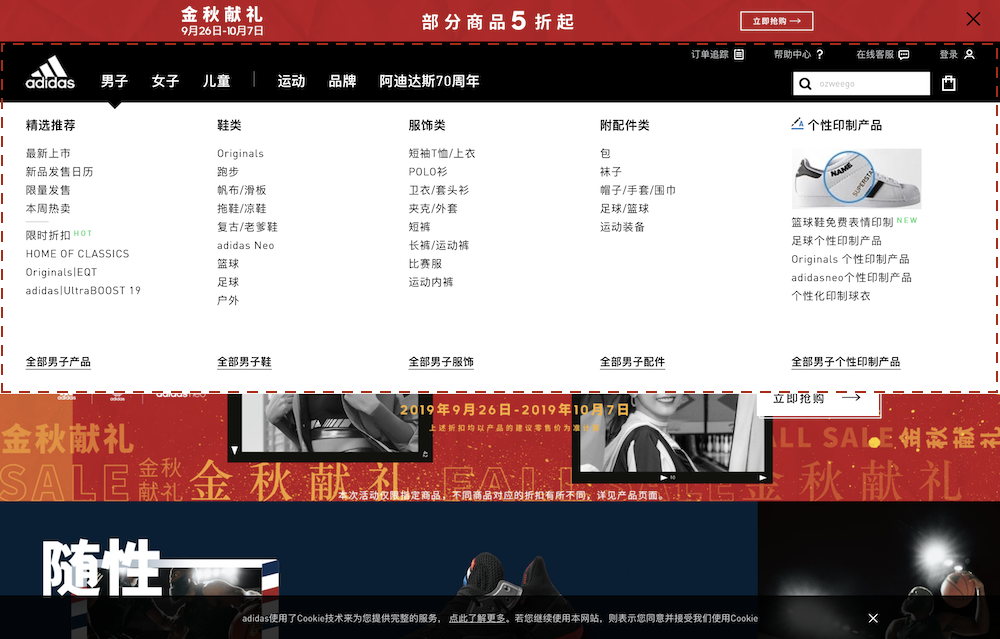Click 立即抢购 button in top banner
Image resolution: width=1000 pixels, height=639 pixels.
point(776,21)
